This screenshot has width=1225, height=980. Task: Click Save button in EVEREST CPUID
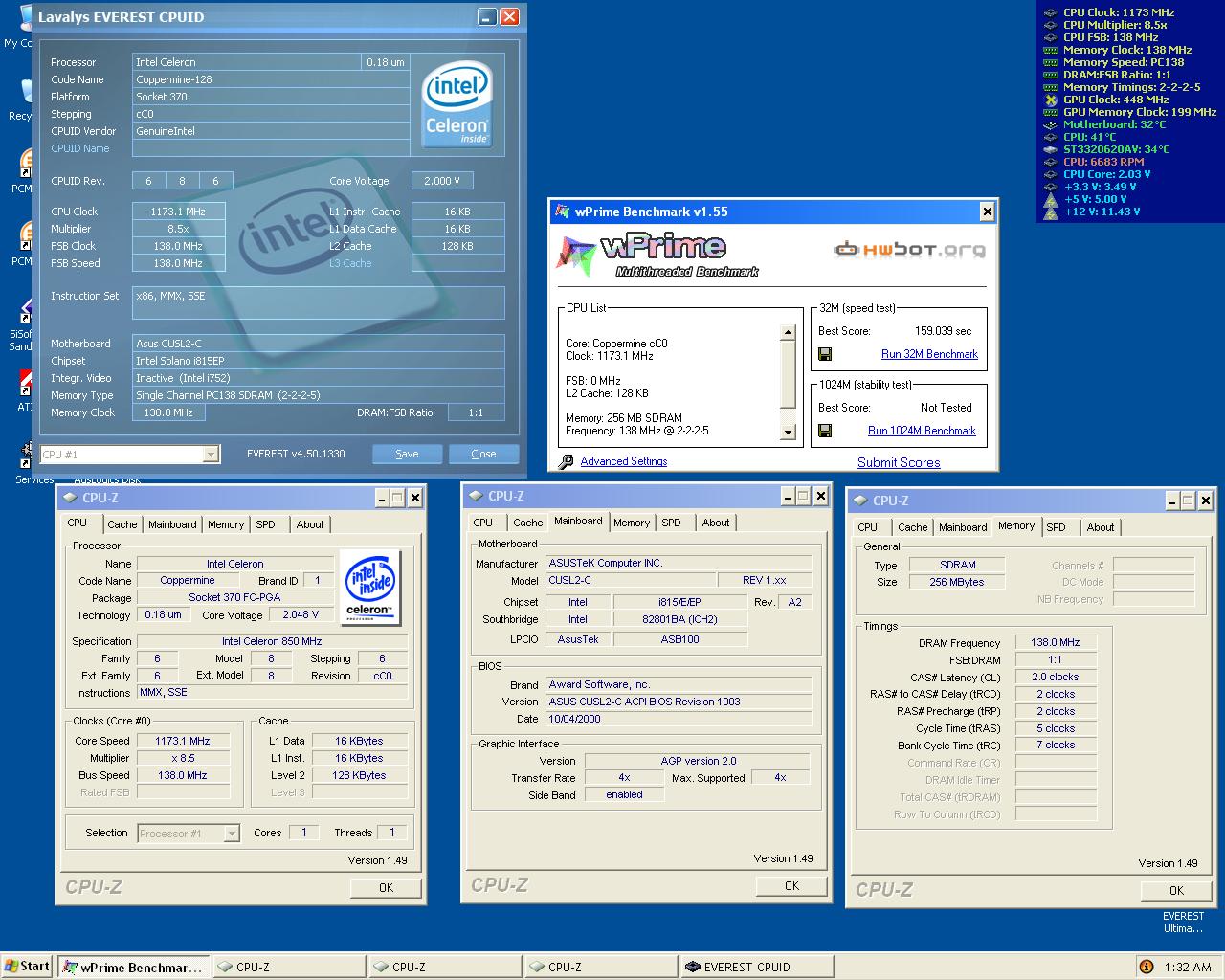(407, 454)
